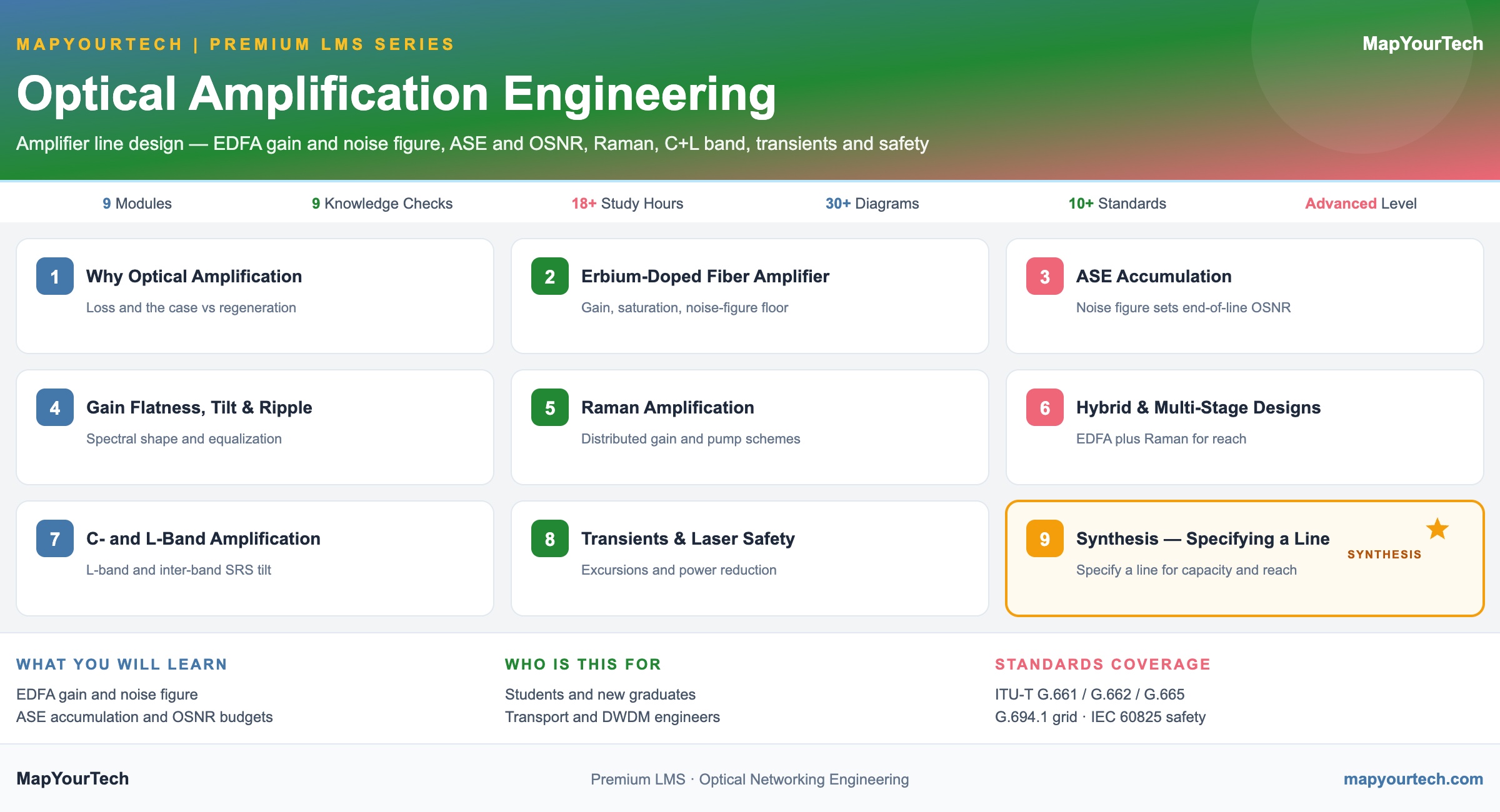The image size is (1500, 812).
Task: Select the 18+ Study Hours stat
Action: pyautogui.click(x=627, y=204)
